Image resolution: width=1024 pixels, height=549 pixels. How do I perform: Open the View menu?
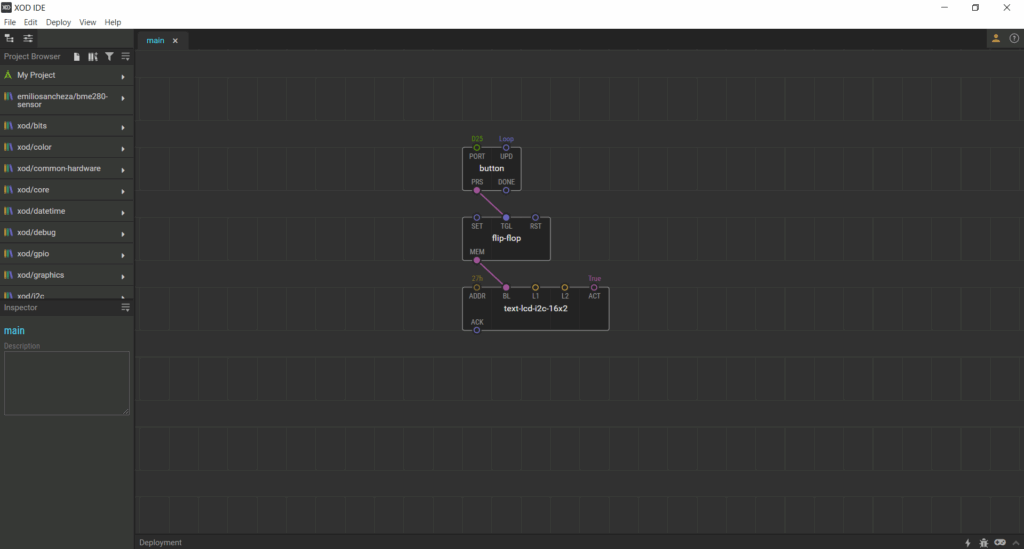[88, 22]
